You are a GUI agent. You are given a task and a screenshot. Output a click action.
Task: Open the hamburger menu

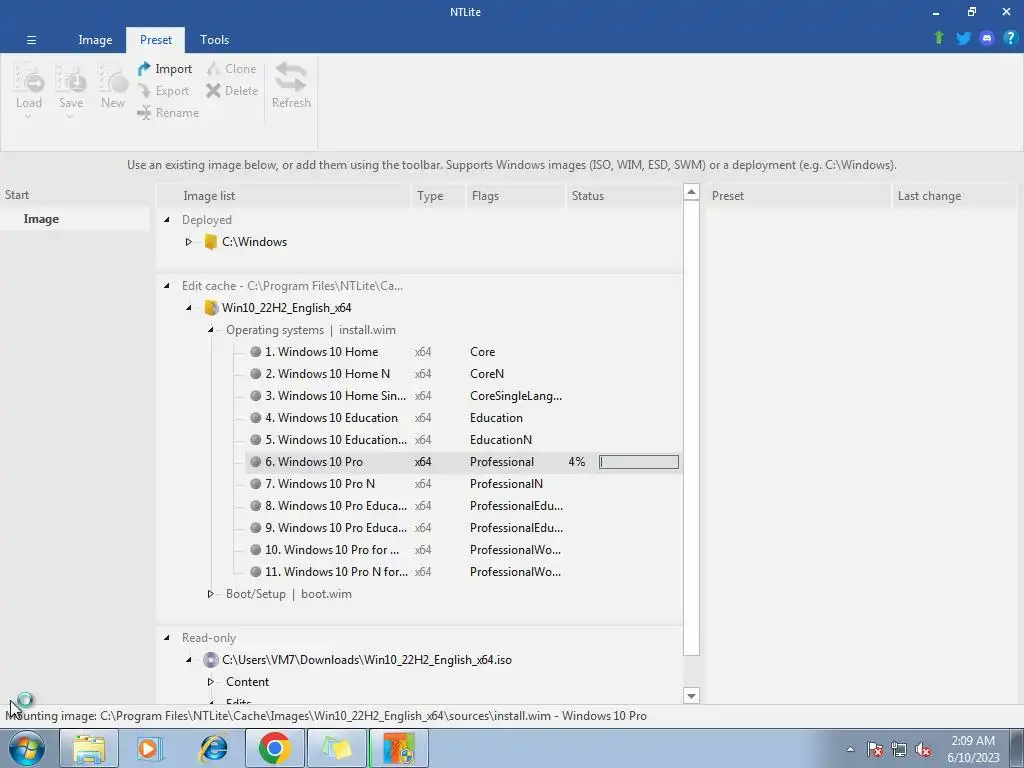point(31,40)
